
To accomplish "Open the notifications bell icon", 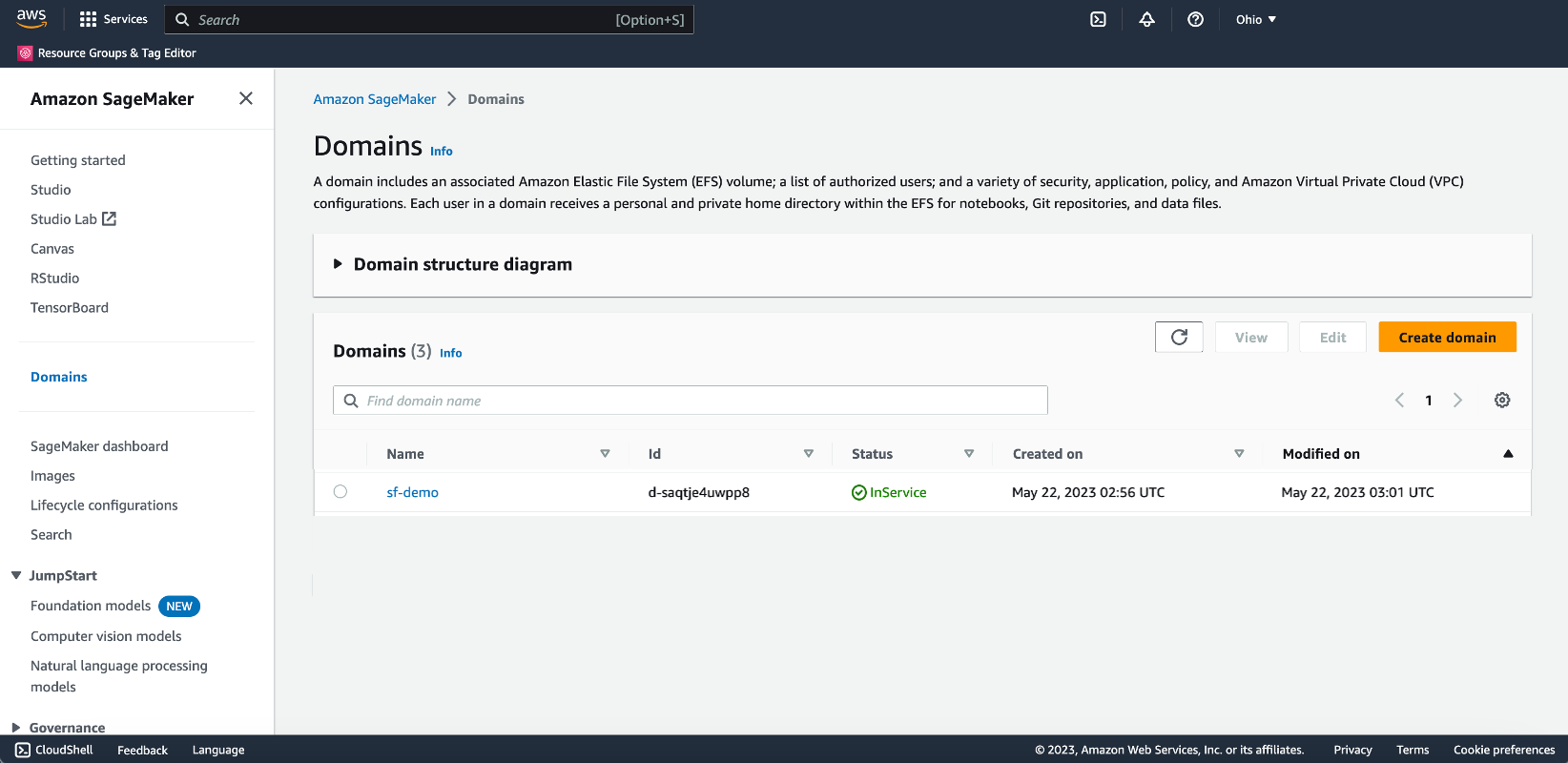I will pyautogui.click(x=1146, y=19).
